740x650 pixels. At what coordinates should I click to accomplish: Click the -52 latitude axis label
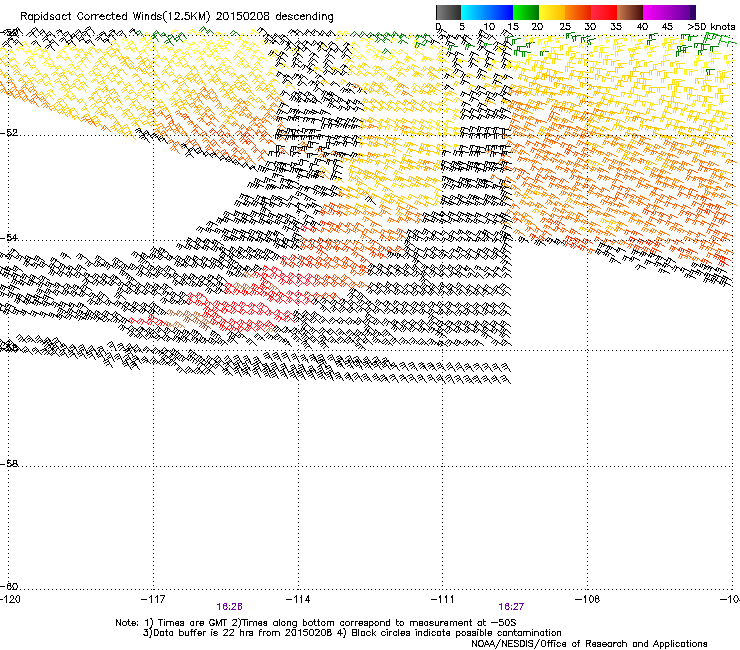pyautogui.click(x=9, y=133)
